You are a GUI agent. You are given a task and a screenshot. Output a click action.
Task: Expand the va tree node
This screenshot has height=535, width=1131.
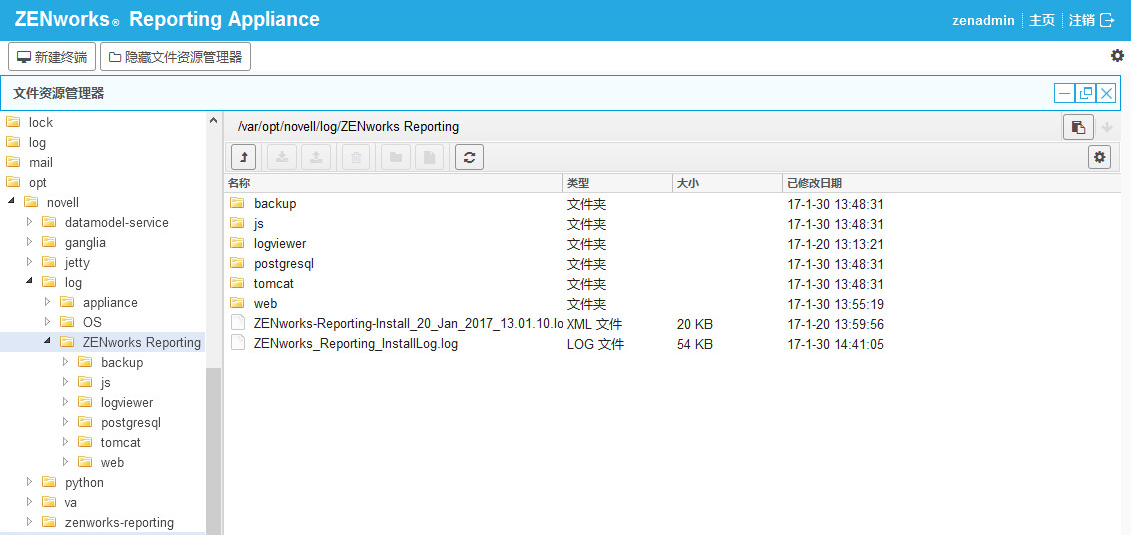(x=30, y=502)
